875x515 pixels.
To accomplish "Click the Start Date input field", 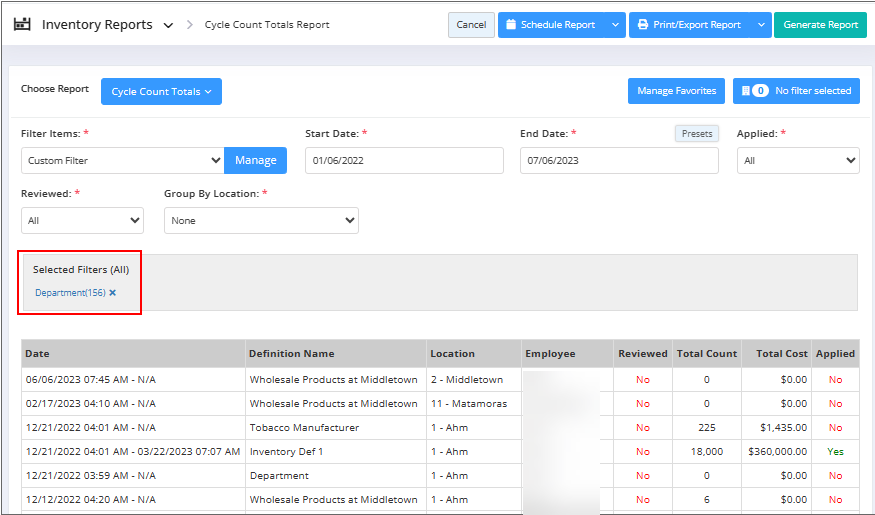I will coord(404,161).
